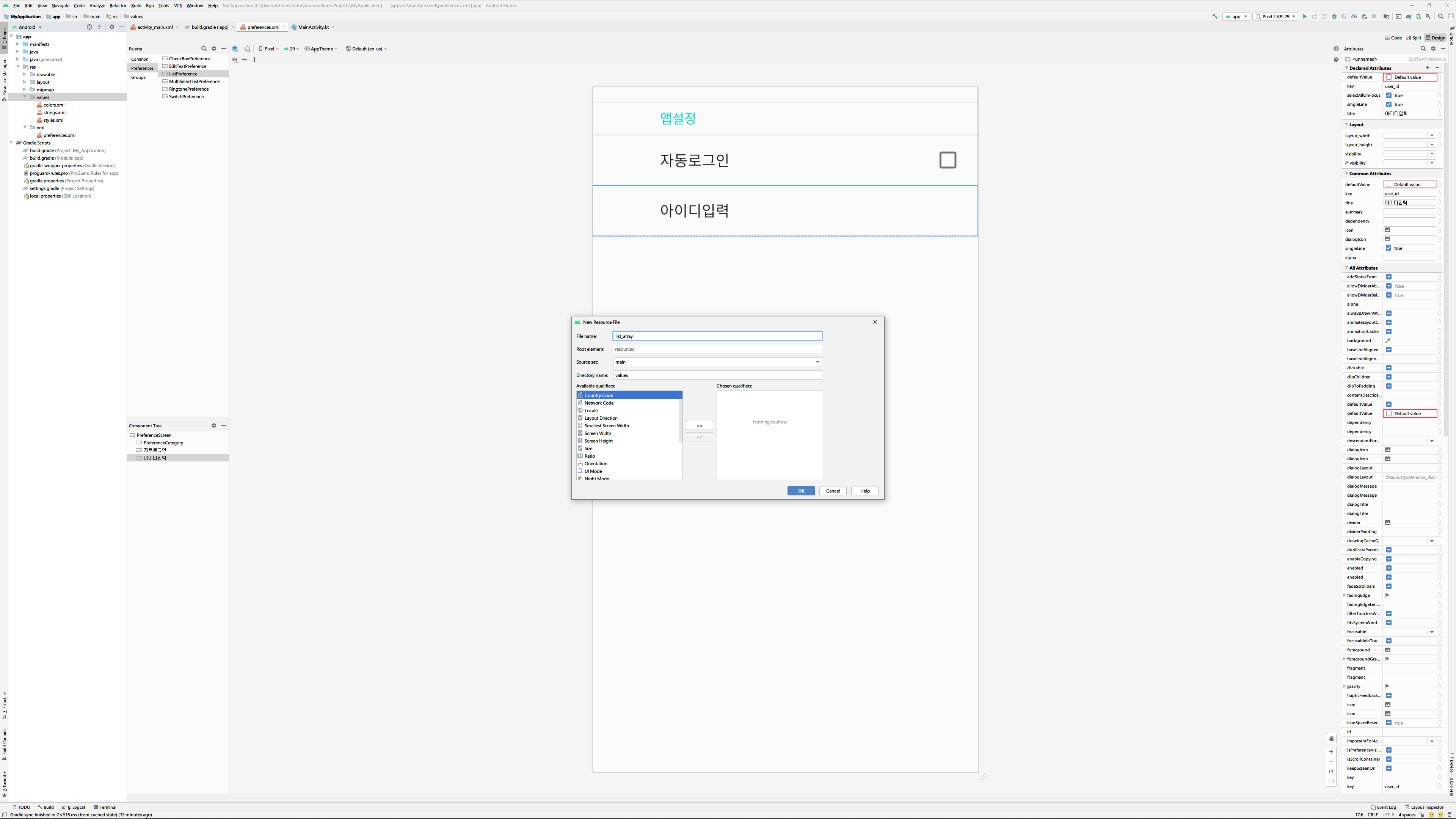Click the Debug app bug icon

[1334, 16]
